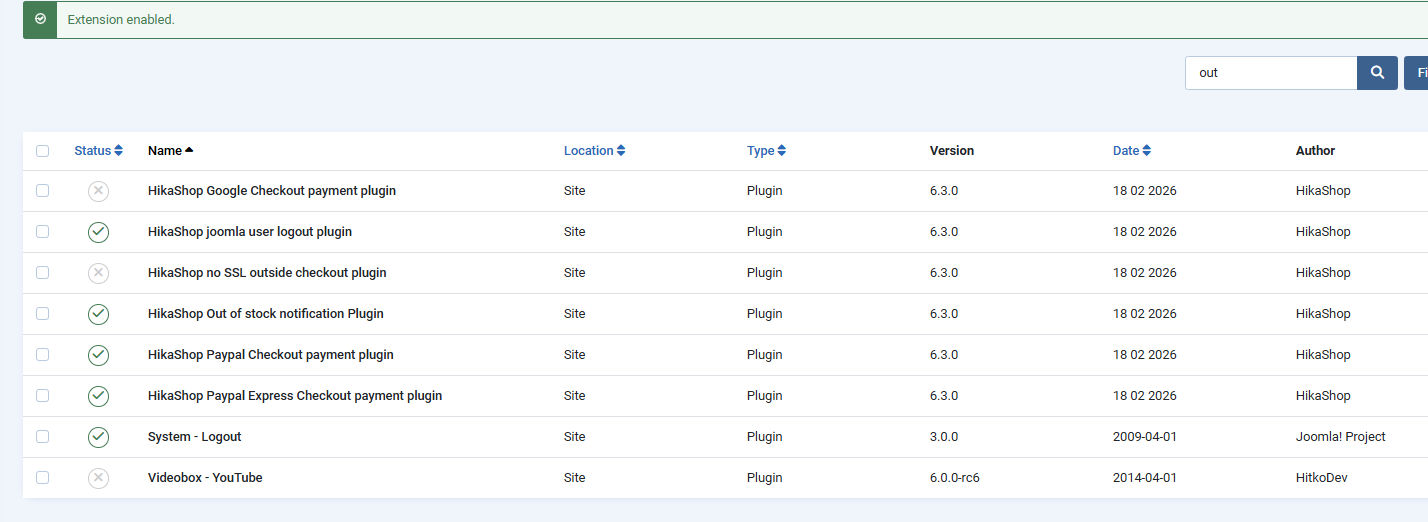The width and height of the screenshot is (1428, 522).
Task: Sort extensions by Type column
Action: 766,151
